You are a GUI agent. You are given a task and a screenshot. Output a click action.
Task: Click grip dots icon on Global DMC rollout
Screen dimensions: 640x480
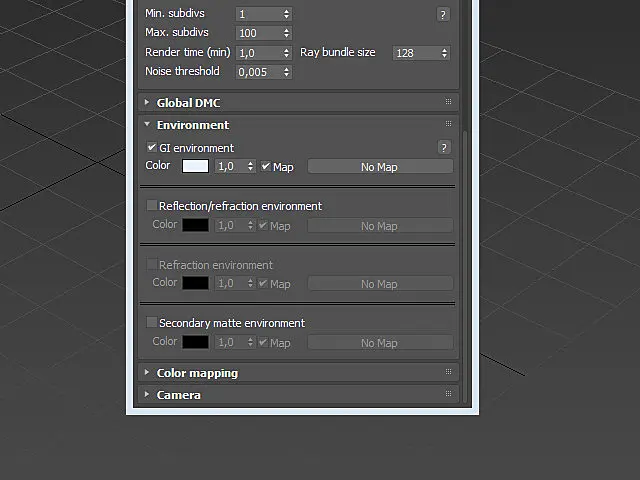click(448, 102)
